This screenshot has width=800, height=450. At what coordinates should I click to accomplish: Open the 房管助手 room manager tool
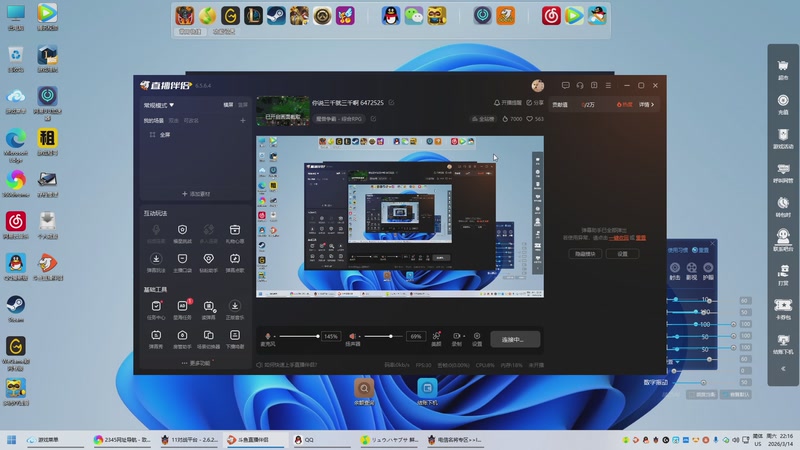tap(183, 339)
